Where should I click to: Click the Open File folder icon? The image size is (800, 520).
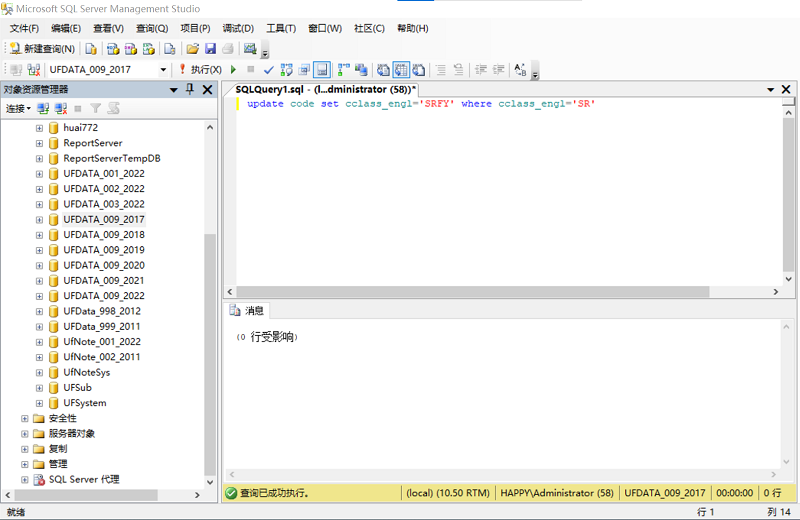point(193,49)
